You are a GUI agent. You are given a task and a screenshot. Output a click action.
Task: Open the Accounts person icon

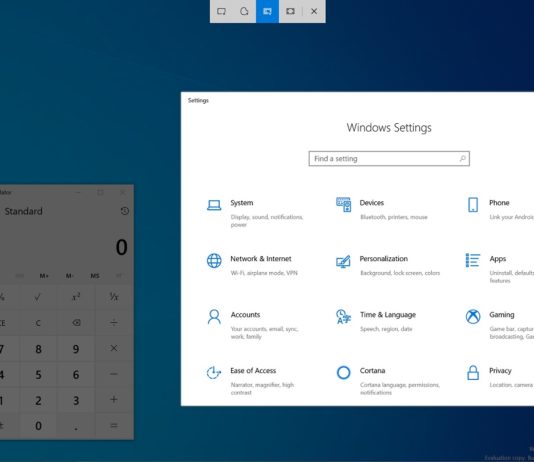pyautogui.click(x=214, y=317)
